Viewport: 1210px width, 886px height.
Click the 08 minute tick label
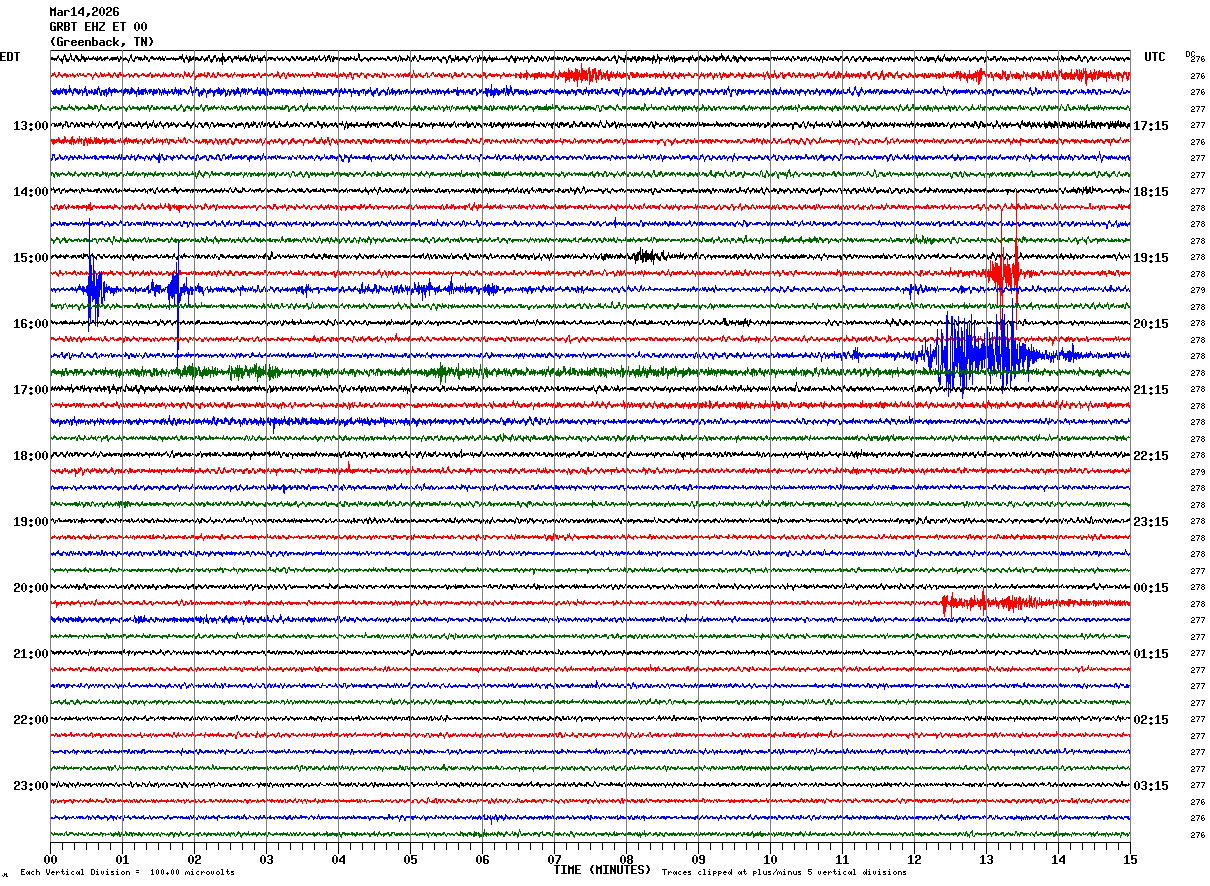(626, 859)
